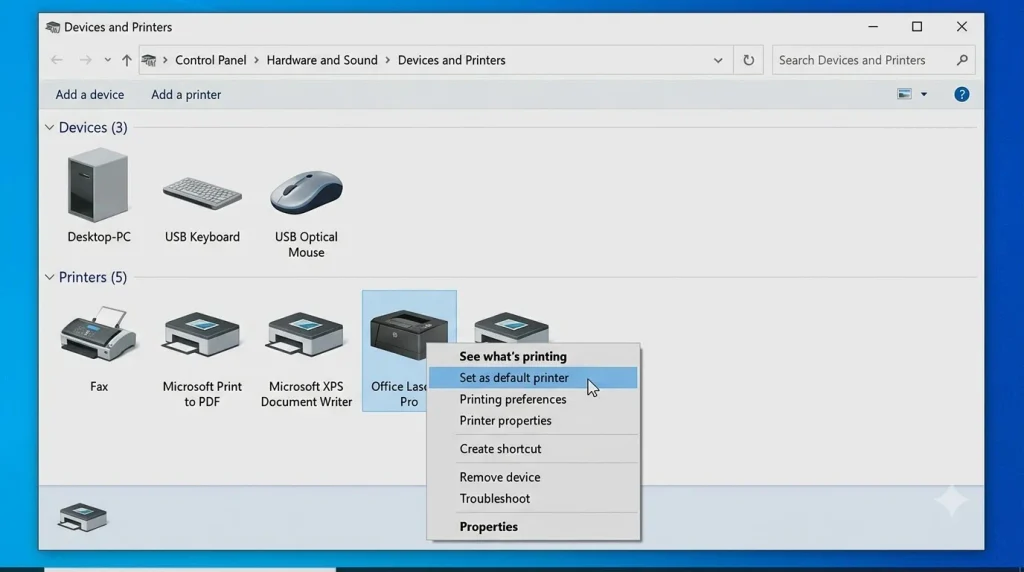
Task: Open the recent locations dropdown arrow
Action: (x=108, y=60)
